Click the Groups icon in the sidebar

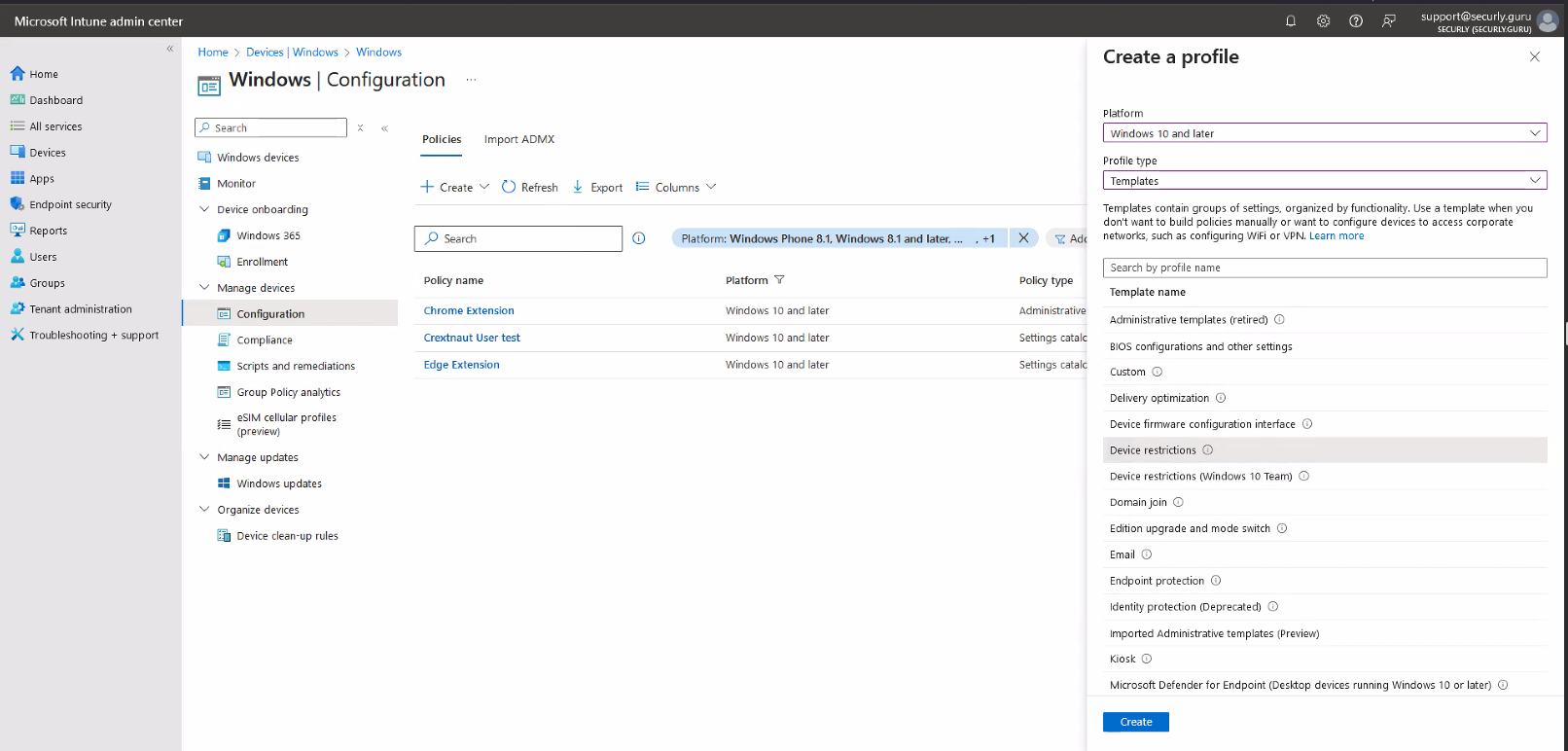click(x=18, y=283)
